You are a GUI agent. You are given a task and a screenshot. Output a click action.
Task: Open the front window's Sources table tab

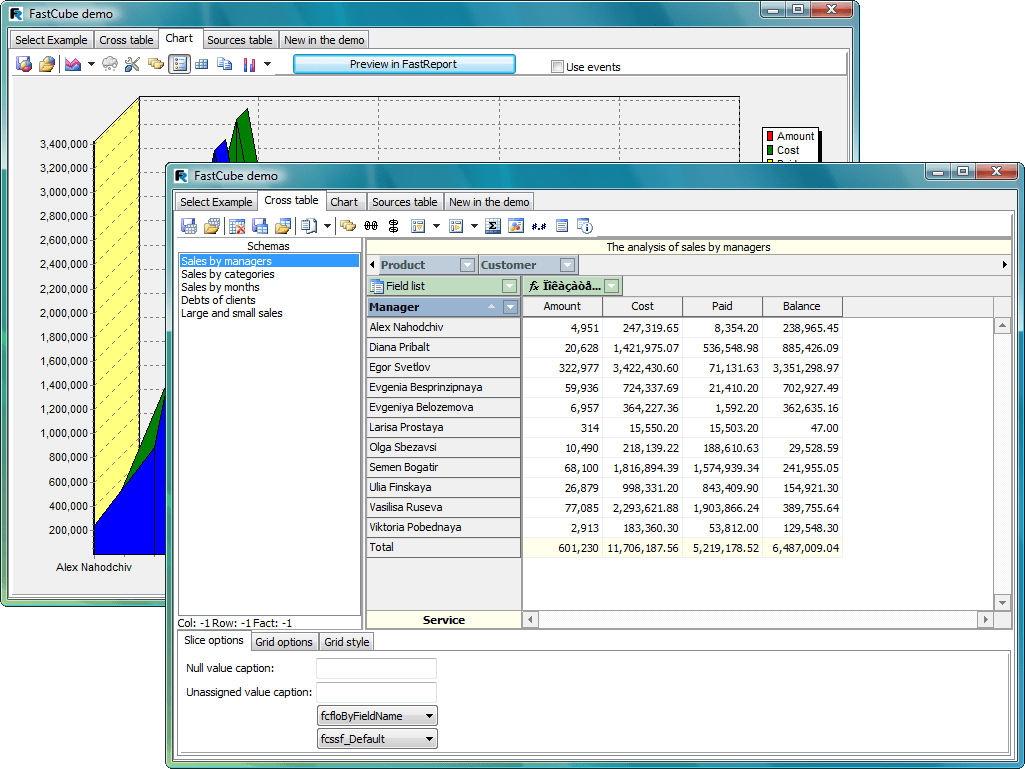pyautogui.click(x=405, y=202)
